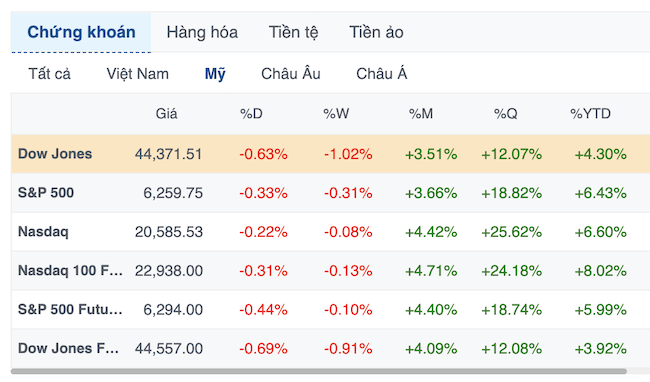
Task: Switch to the Tiền tệ tab
Action: 293,32
